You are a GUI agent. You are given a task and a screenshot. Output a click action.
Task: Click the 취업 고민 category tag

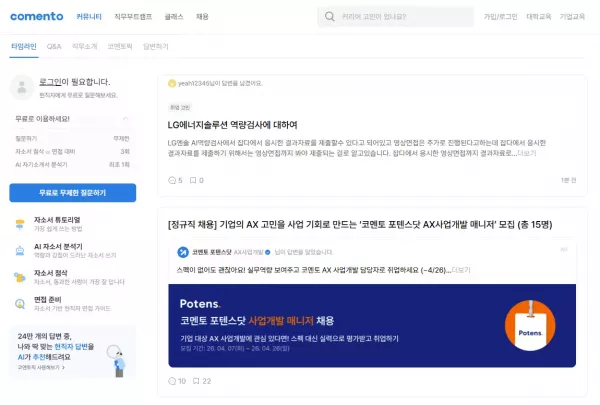tap(180, 108)
